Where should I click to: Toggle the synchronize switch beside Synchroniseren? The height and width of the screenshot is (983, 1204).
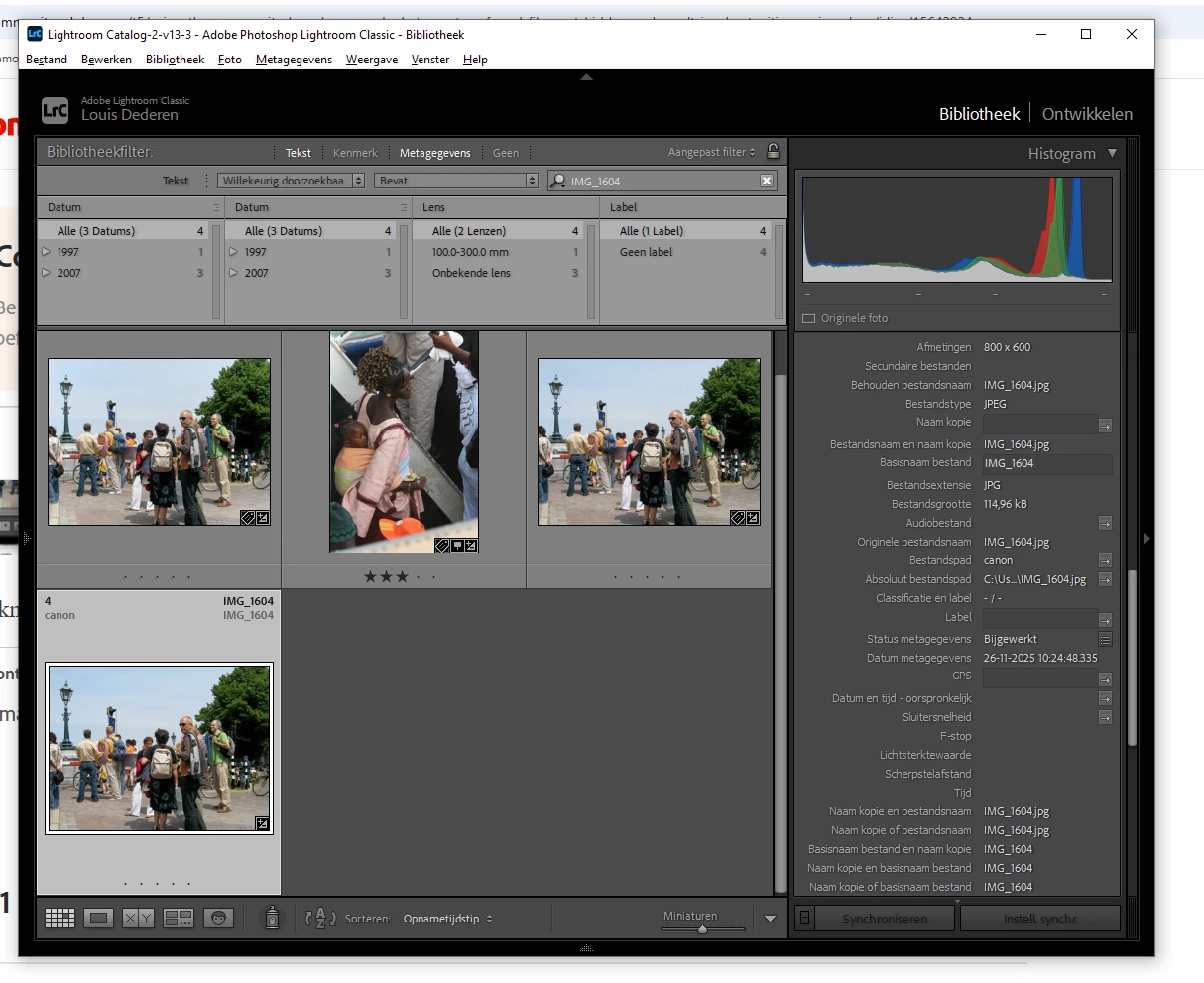804,919
